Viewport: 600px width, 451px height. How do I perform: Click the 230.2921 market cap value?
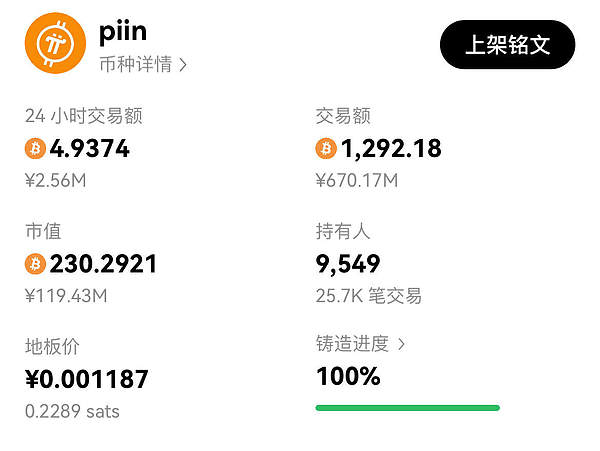104,264
